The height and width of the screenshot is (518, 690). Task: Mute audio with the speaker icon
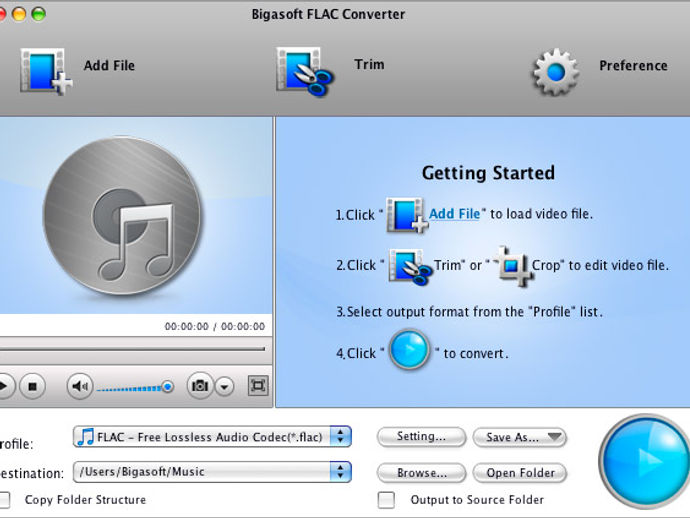pos(80,386)
